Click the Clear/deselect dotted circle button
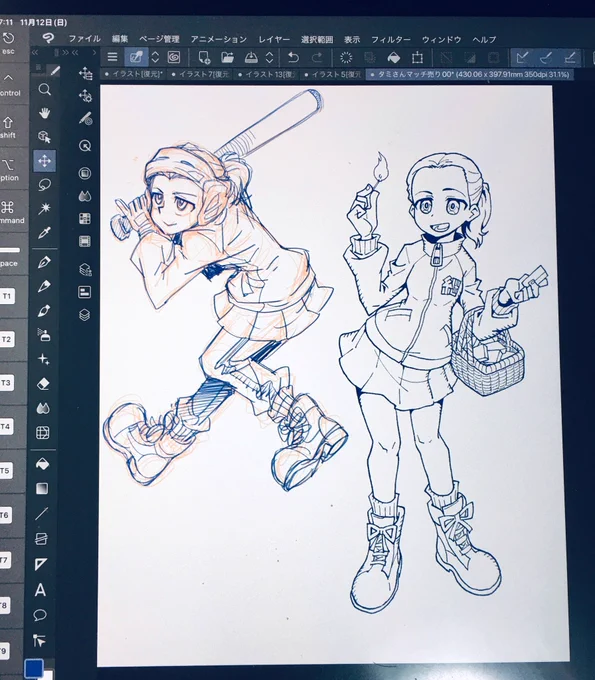 (346, 57)
